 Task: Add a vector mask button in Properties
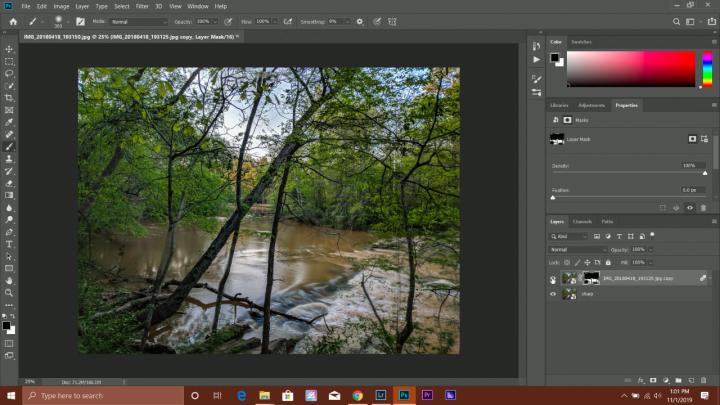[x=704, y=139]
